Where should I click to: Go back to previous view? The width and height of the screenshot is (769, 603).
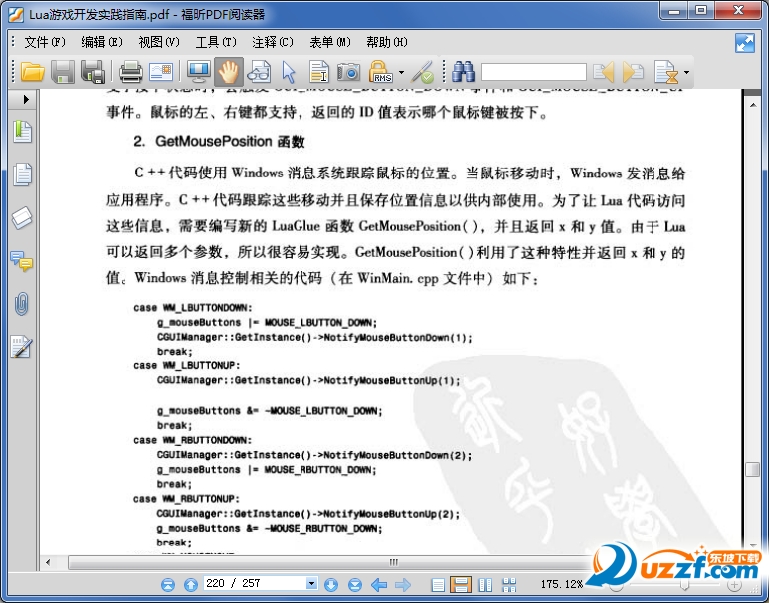click(x=379, y=584)
